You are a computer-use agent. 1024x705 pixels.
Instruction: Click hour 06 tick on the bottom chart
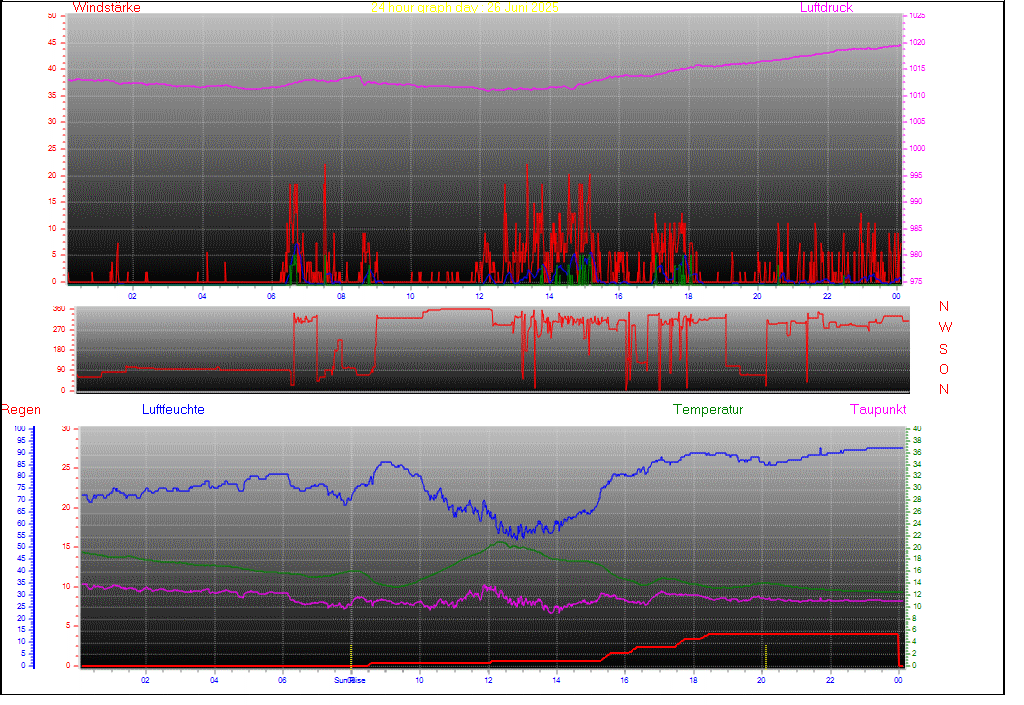(x=283, y=680)
